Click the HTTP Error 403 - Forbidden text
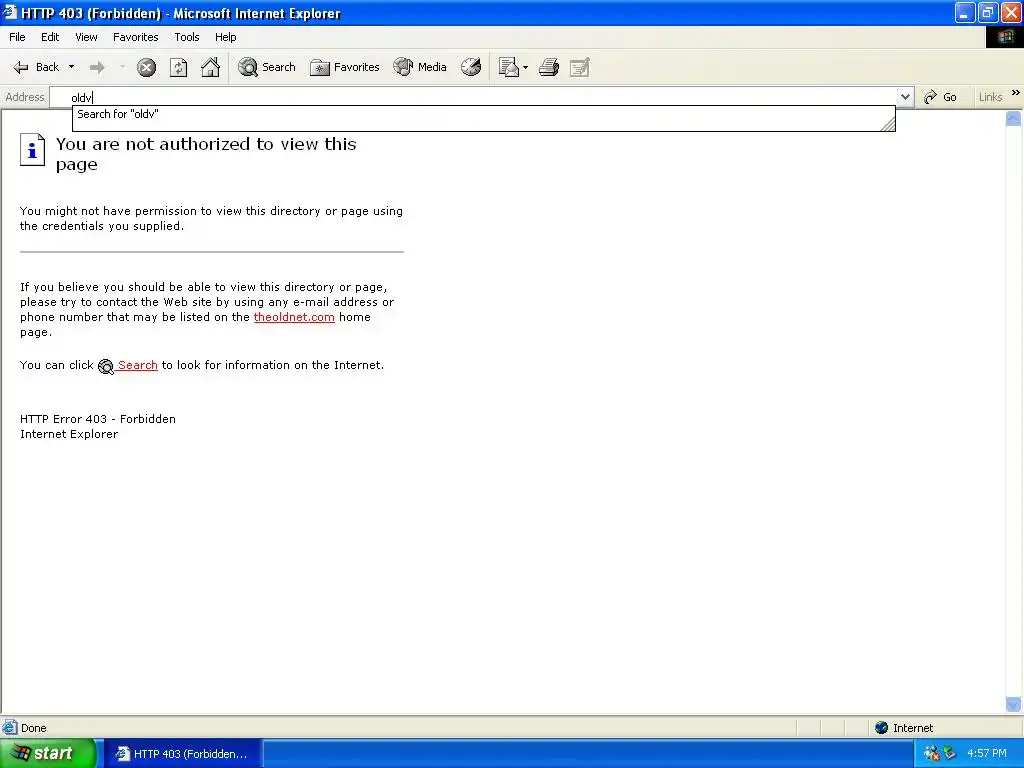 click(98, 419)
